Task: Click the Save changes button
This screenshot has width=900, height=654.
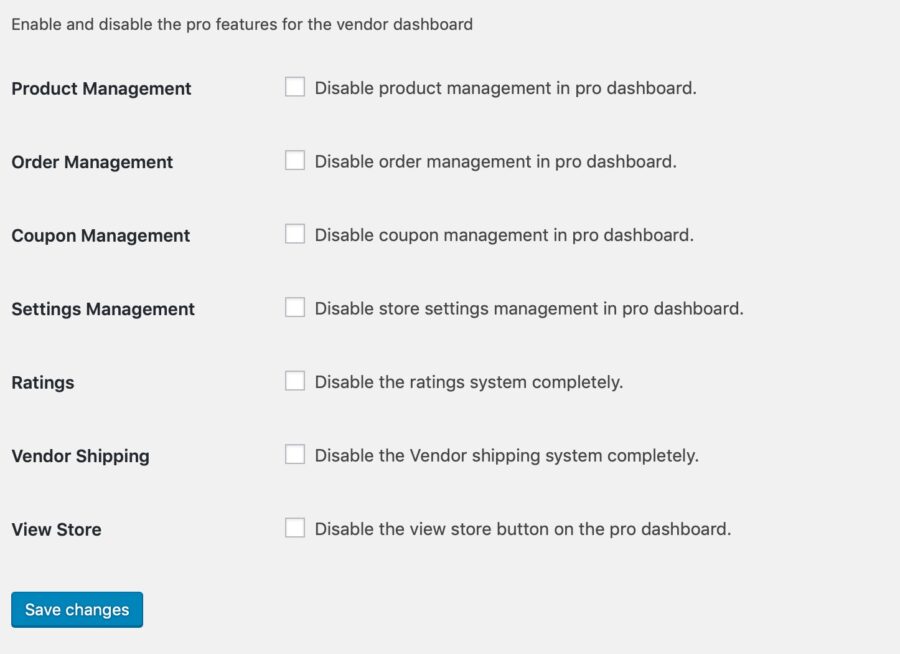Action: tap(76, 609)
